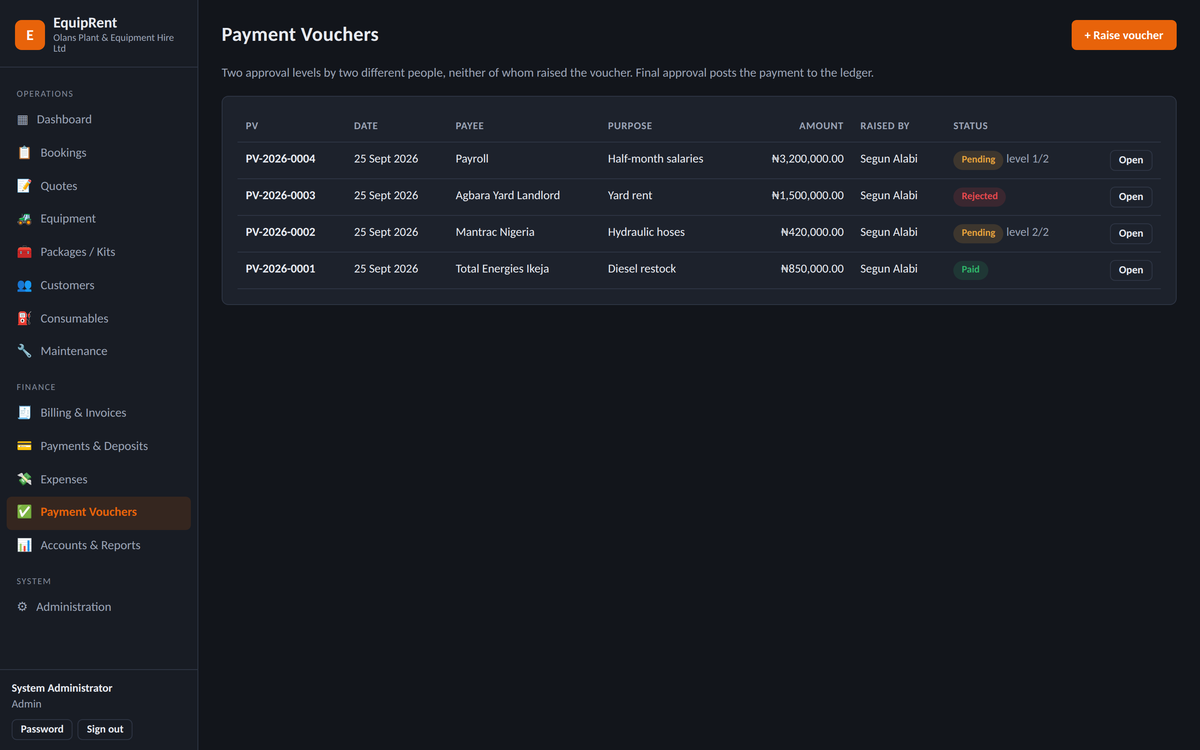Click Pending badge on Payroll row
1200x750 pixels.
[x=978, y=160]
